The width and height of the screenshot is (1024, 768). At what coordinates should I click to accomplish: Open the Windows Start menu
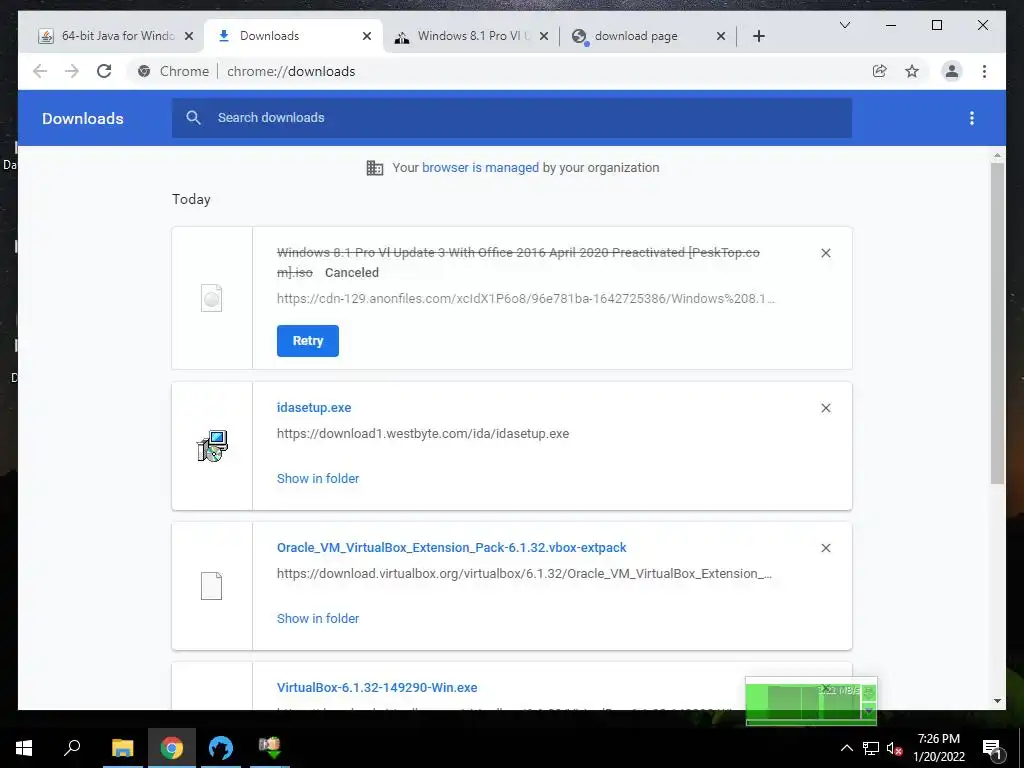pyautogui.click(x=24, y=748)
